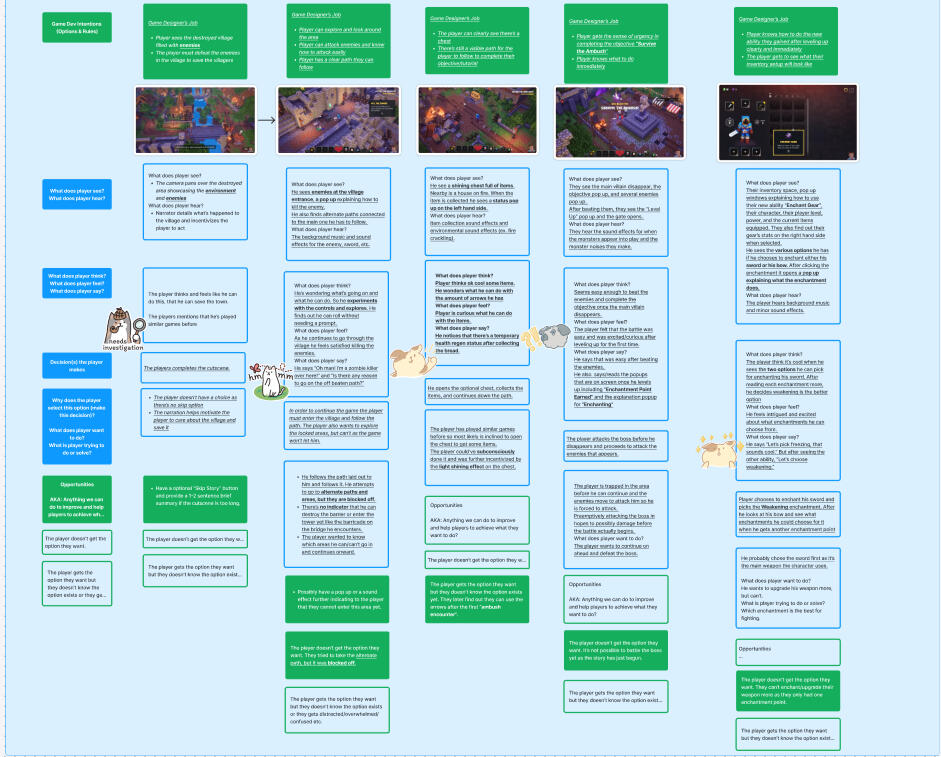Select the green 'Game Designer's Job' note
This screenshot has height=757, width=941.
(x=195, y=41)
